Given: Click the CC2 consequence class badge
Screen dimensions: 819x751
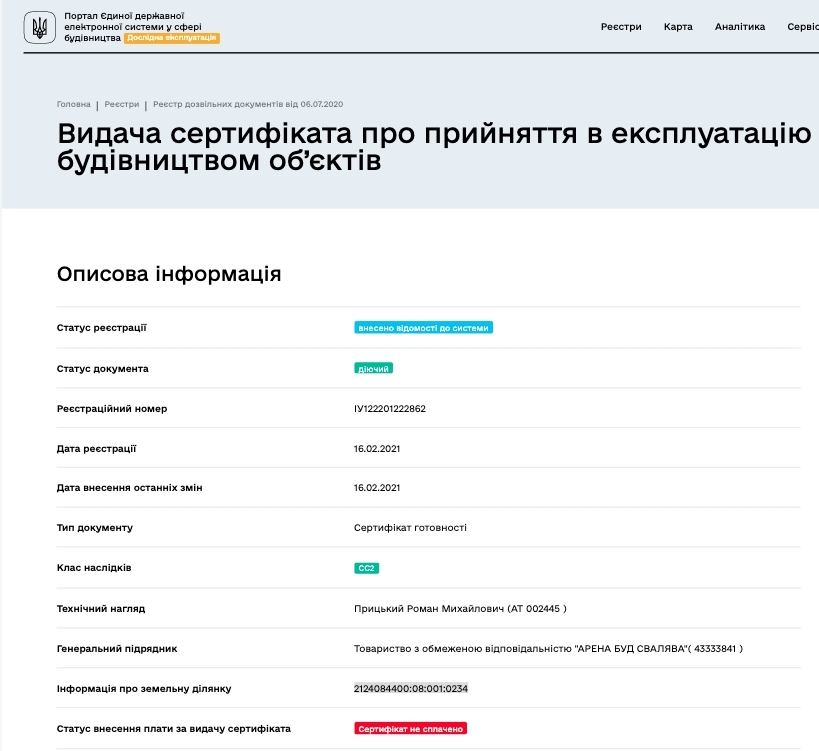Looking at the screenshot, I should (x=366, y=568).
